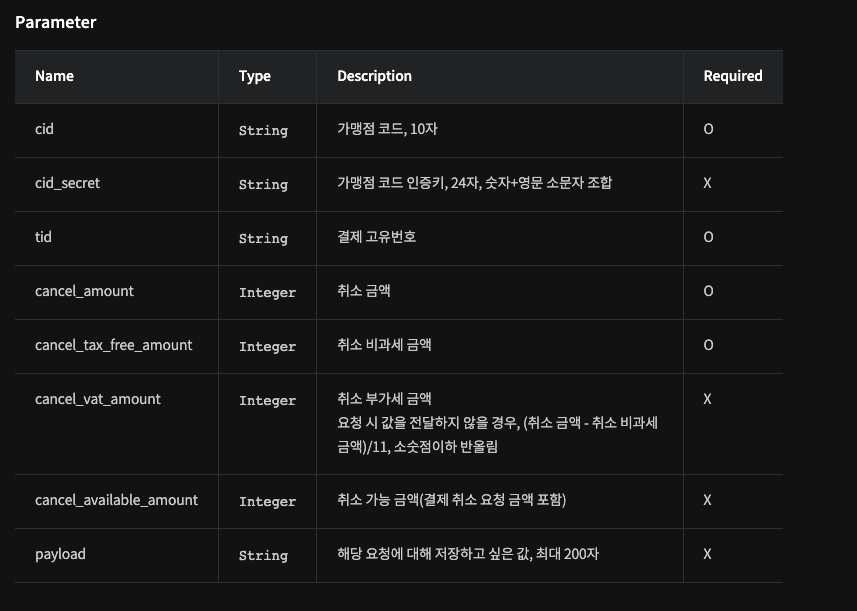
Task: Select the String type in tid row
Action: point(263,239)
